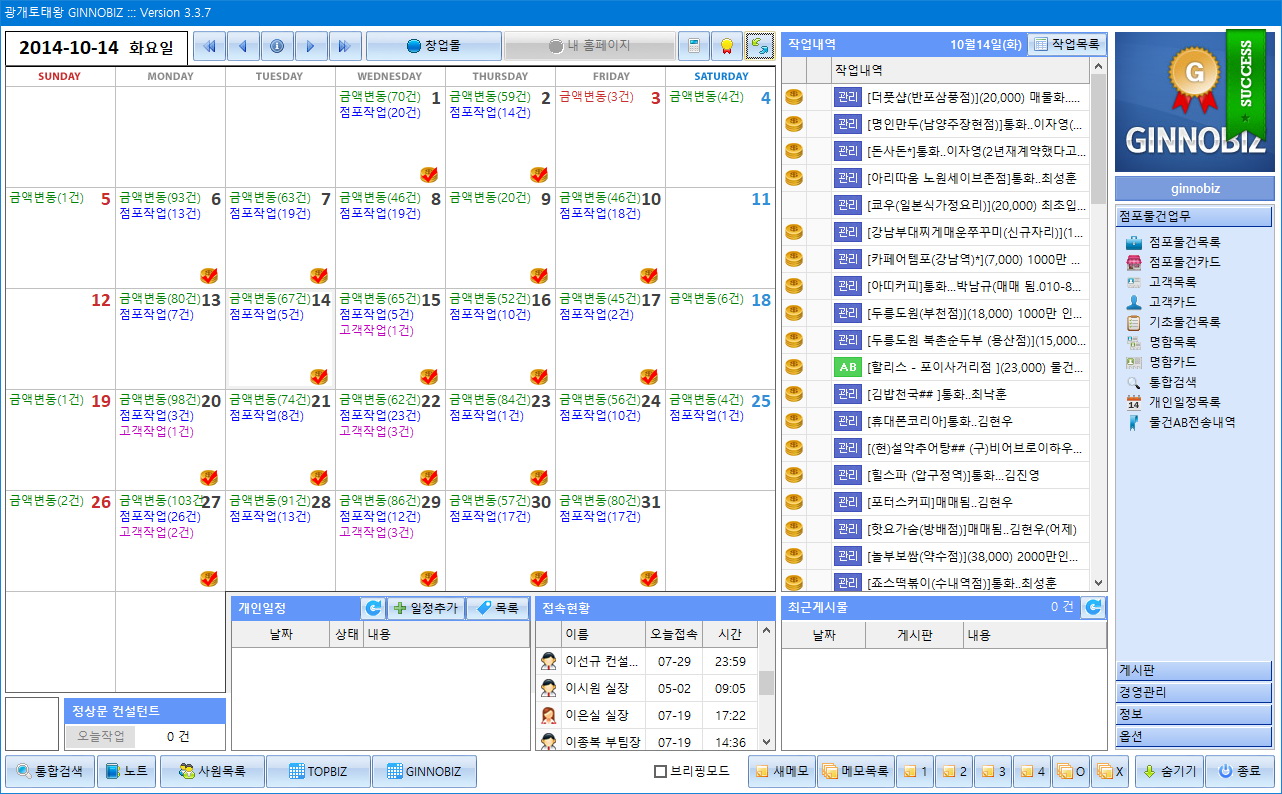The width and height of the screenshot is (1282, 794).
Task: Click the info button between navigation arrows
Action: click(x=277, y=46)
